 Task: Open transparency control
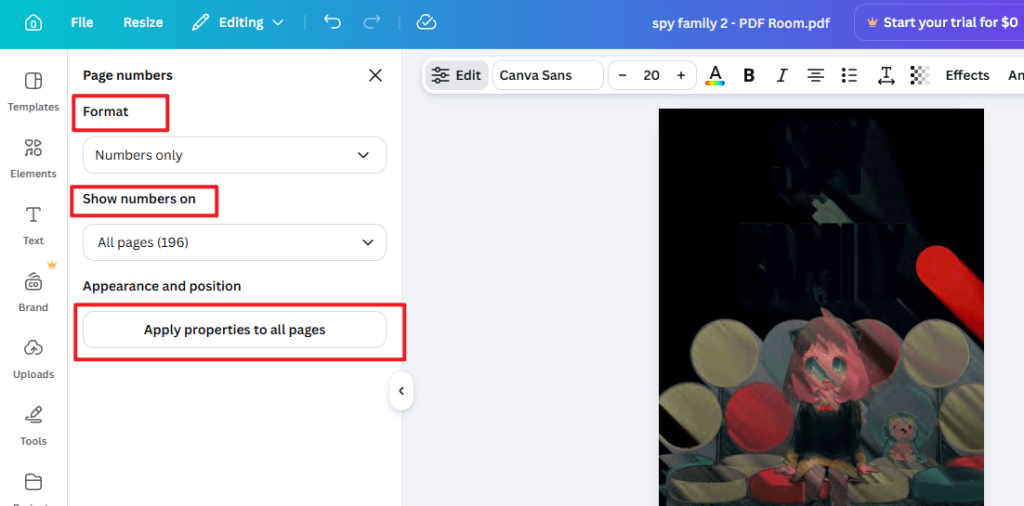[920, 76]
